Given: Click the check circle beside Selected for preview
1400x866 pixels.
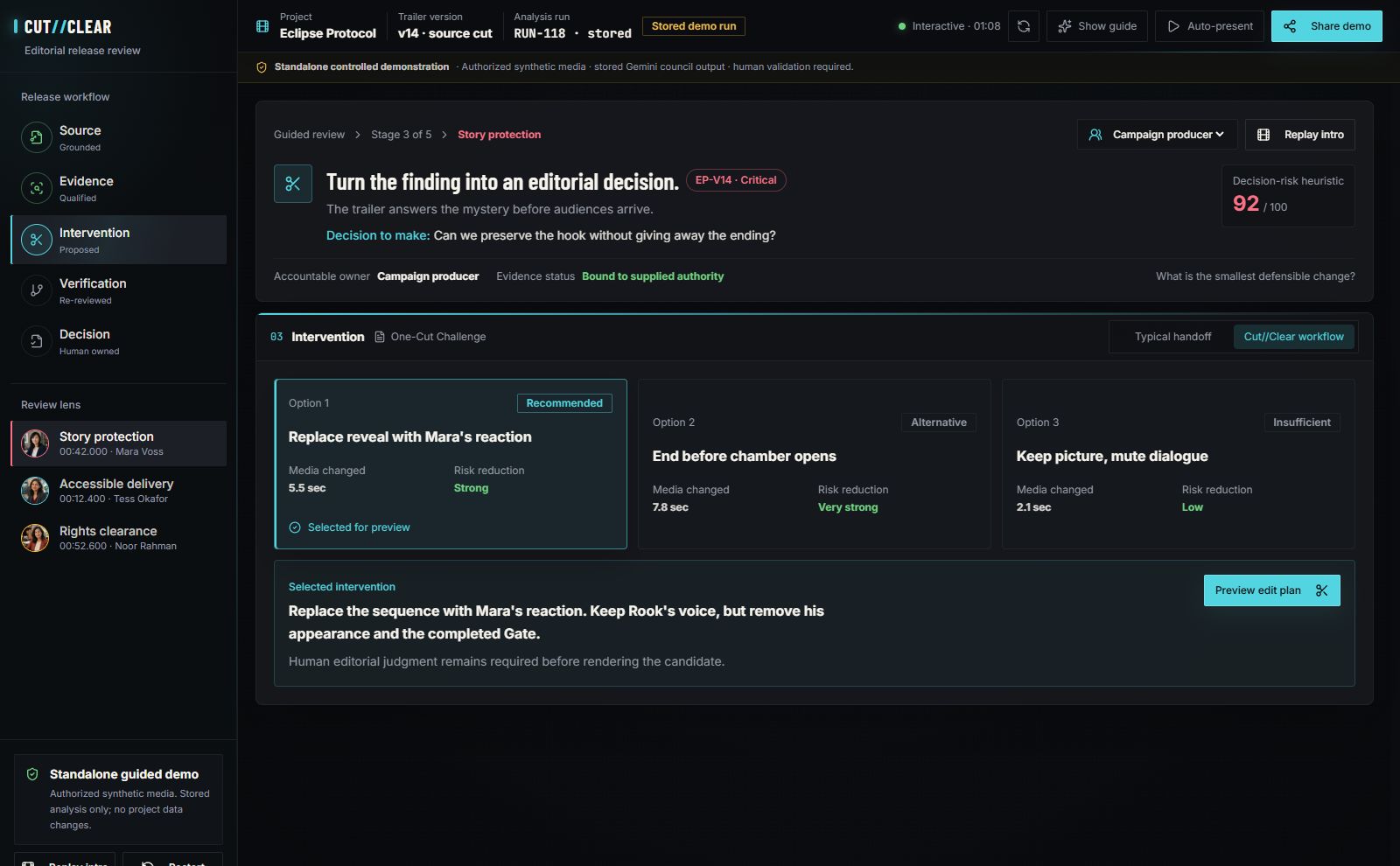Looking at the screenshot, I should (x=295, y=527).
